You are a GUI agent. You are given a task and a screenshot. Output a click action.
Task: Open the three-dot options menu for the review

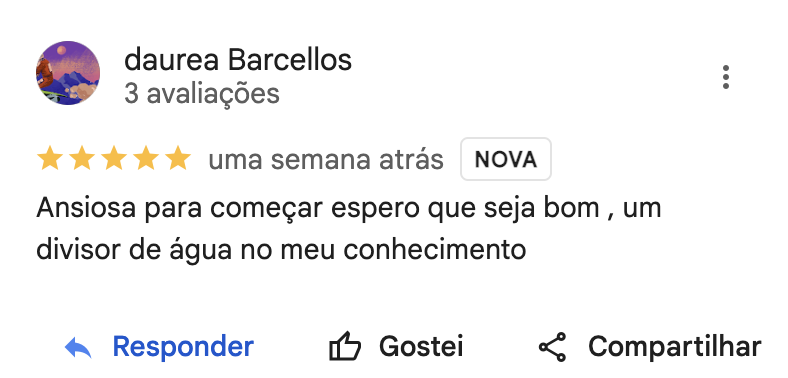(x=725, y=77)
